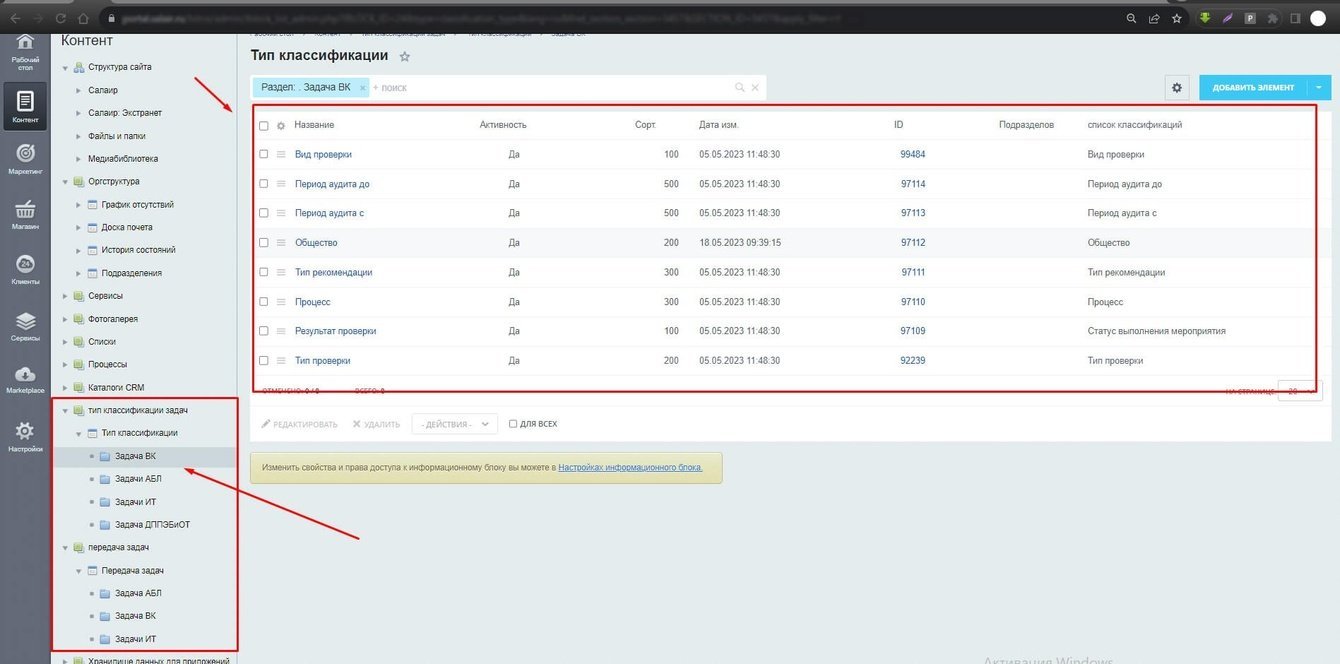1340x664 pixels.
Task: Collapse the Передача задач tree node
Action: [79, 571]
